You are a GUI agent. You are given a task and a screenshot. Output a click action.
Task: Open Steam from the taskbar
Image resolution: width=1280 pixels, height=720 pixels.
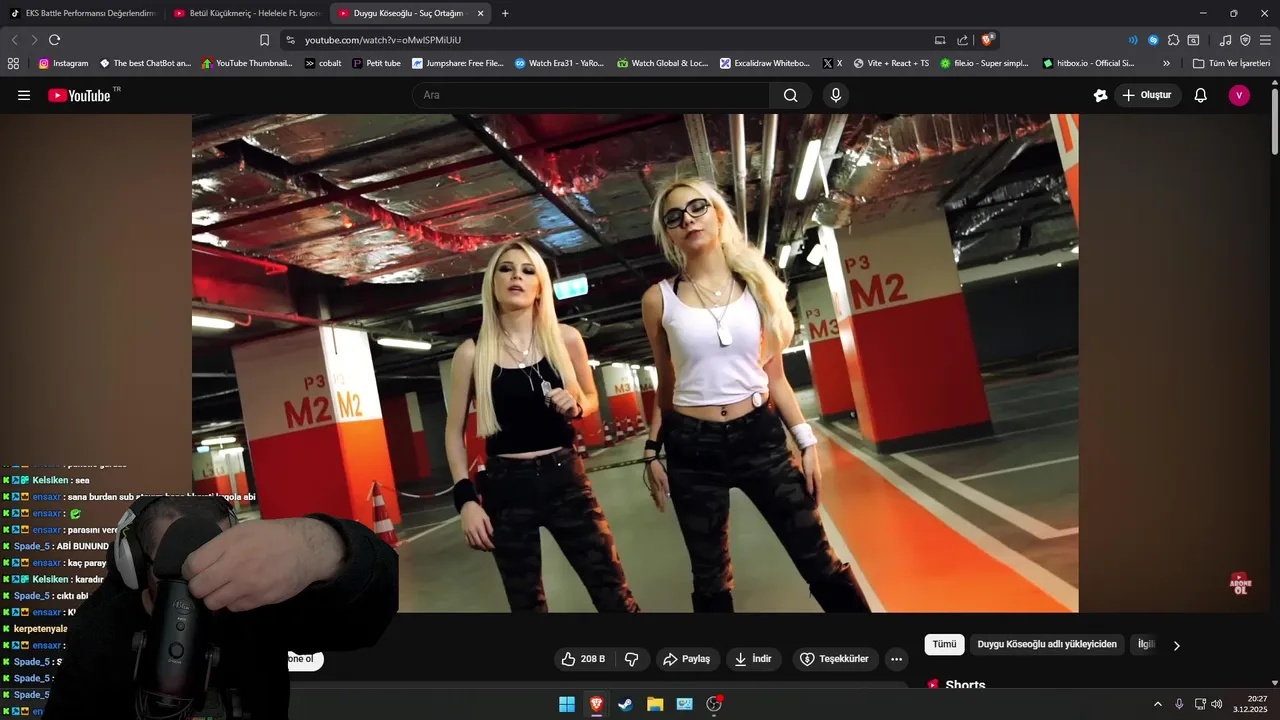pyautogui.click(x=625, y=704)
